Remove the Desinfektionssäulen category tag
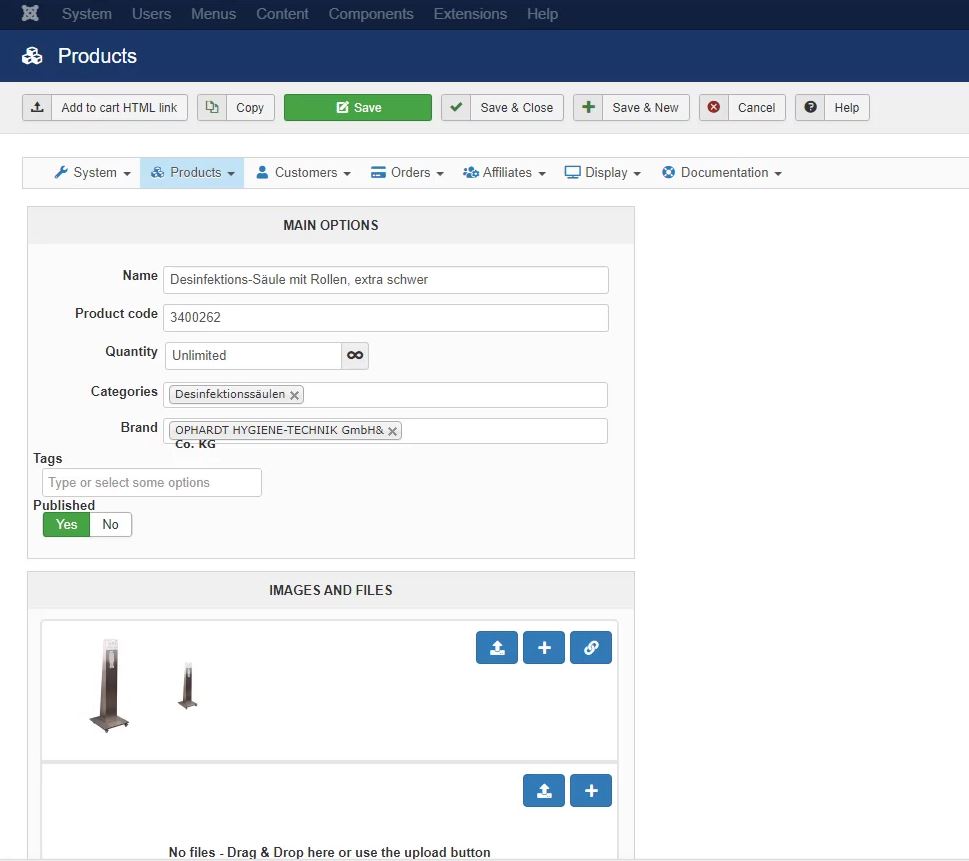Image resolution: width=969 pixels, height=861 pixels. 294,395
